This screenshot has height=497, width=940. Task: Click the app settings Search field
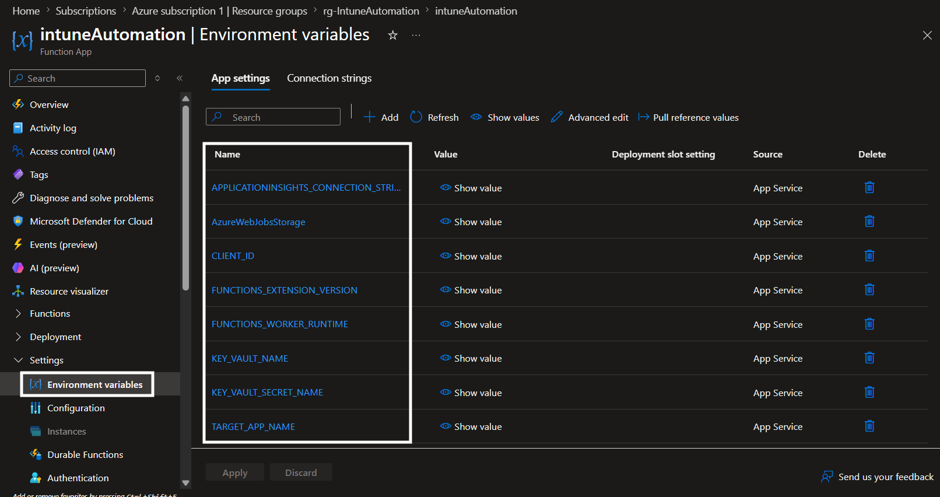pyautogui.click(x=273, y=117)
